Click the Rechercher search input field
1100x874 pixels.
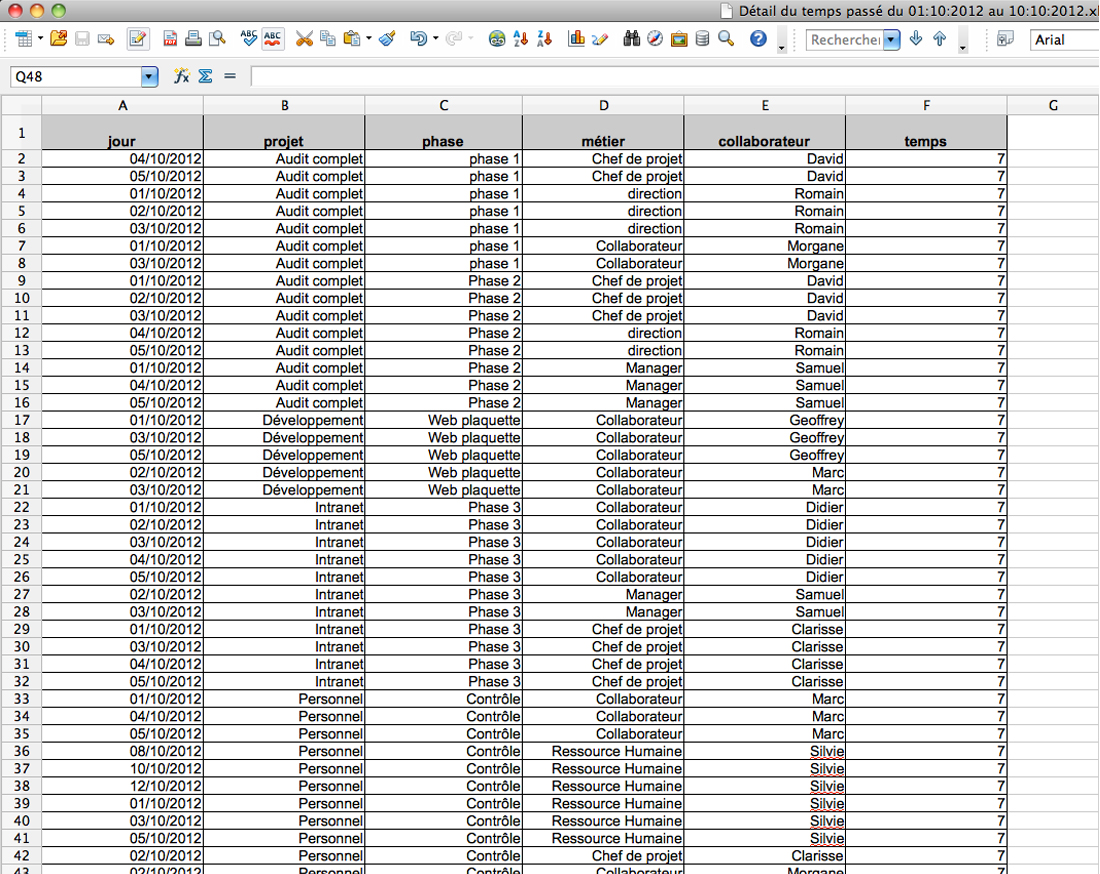845,40
